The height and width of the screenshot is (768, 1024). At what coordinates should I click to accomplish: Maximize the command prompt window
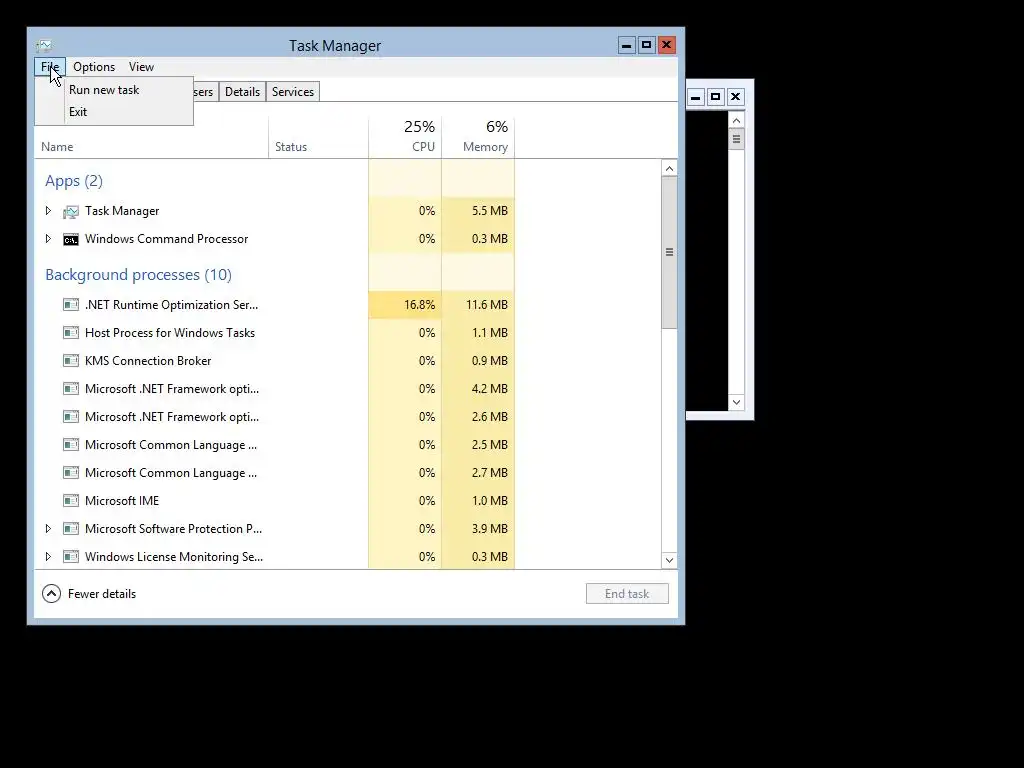pos(716,97)
